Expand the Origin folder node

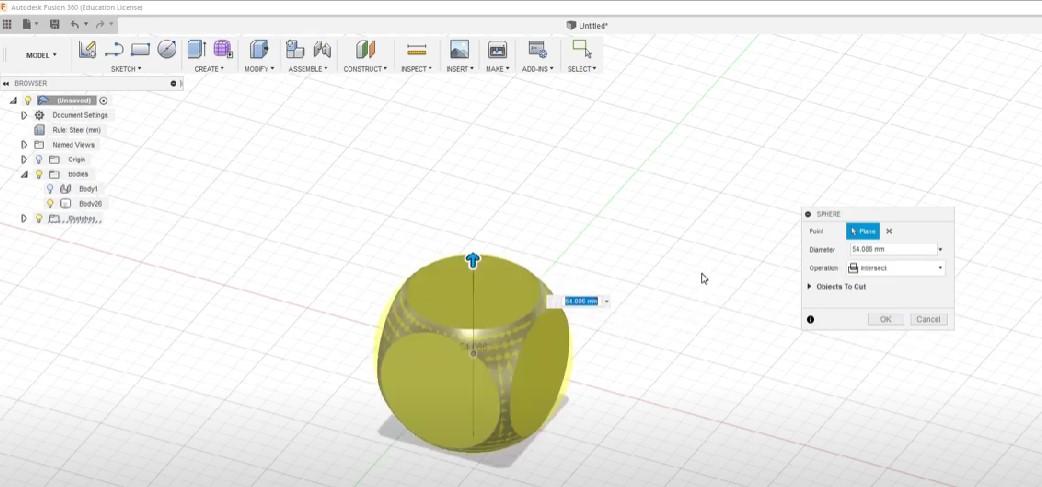24,159
